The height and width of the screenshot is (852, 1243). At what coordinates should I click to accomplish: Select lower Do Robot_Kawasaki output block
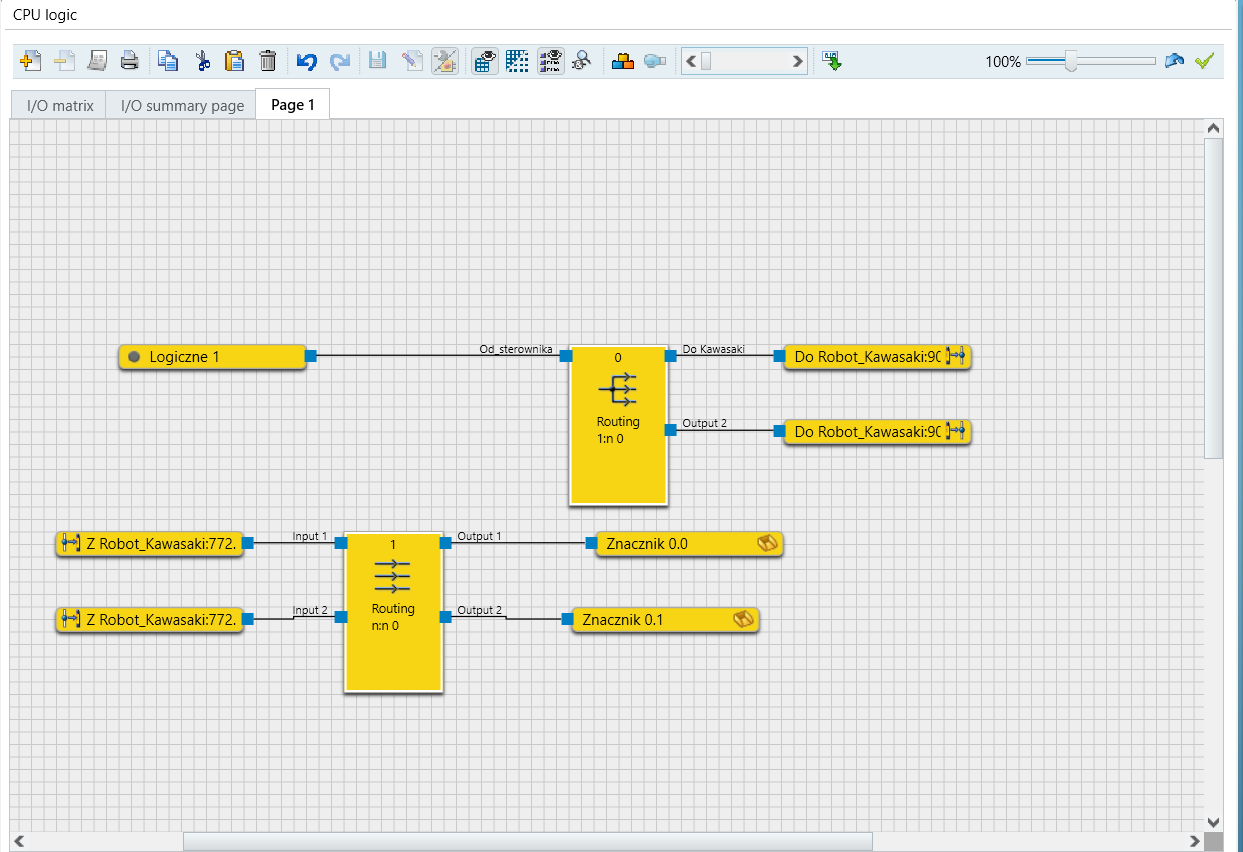click(877, 432)
